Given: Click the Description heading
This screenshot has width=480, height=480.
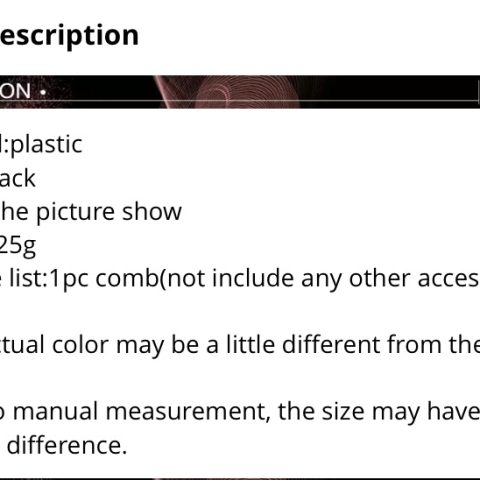Looking at the screenshot, I should click(69, 35).
